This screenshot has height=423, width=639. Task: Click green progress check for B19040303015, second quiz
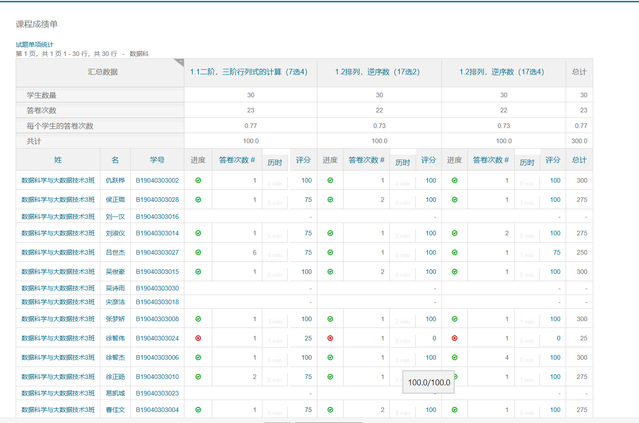pos(329,271)
